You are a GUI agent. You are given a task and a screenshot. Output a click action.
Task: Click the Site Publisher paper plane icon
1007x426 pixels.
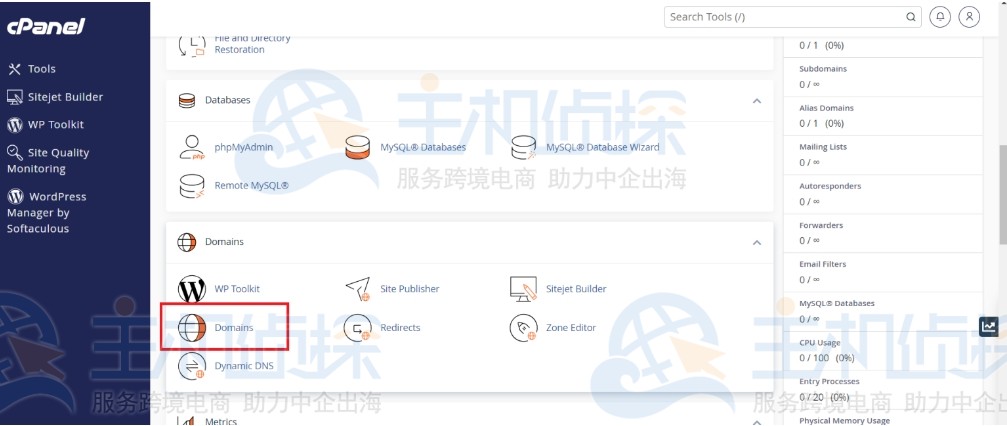point(358,289)
